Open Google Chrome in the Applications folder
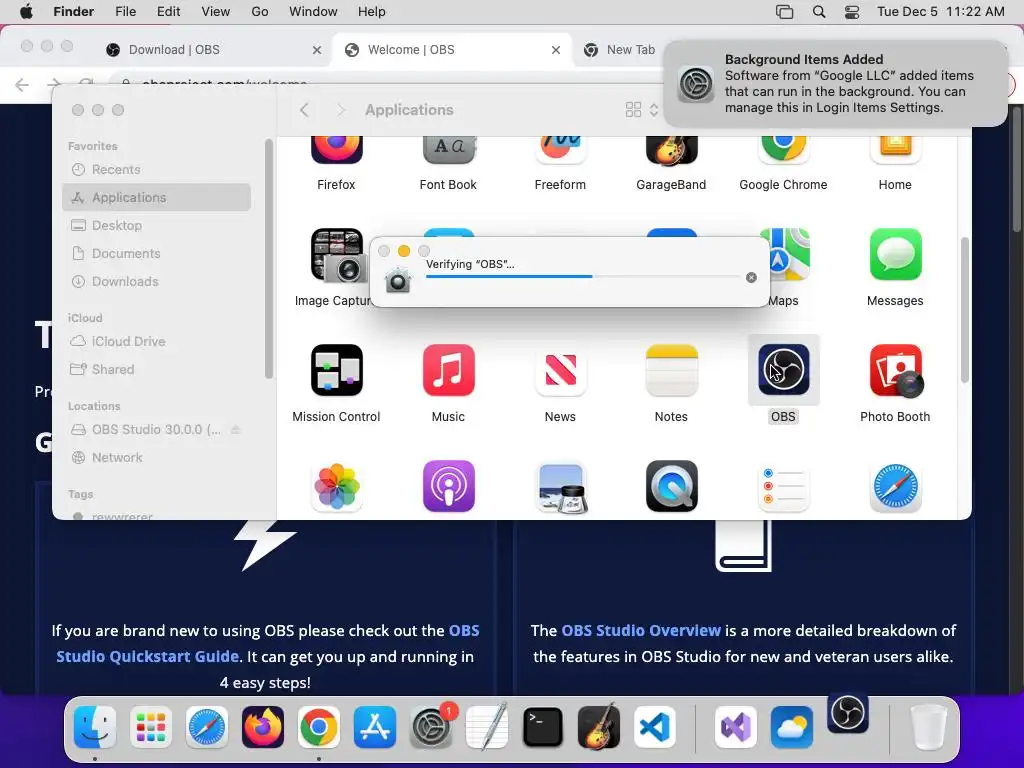1024x768 pixels. [x=784, y=150]
